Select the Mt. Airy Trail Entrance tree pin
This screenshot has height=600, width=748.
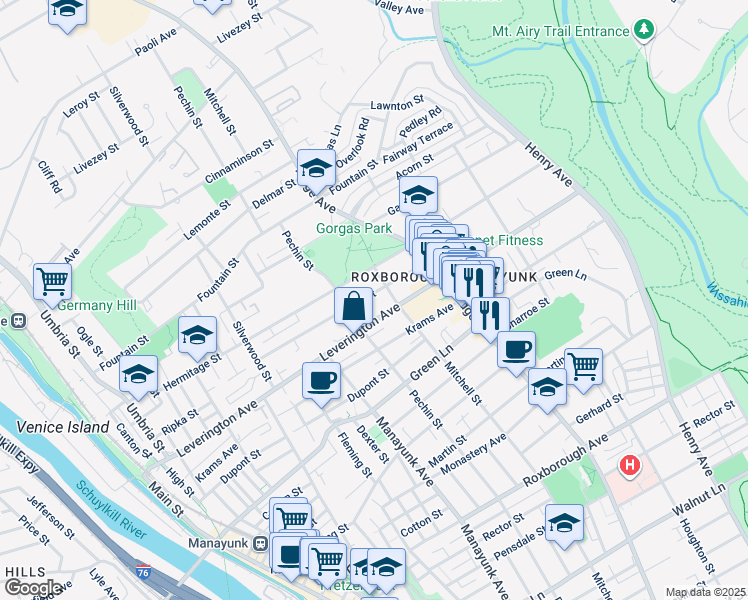click(x=644, y=30)
